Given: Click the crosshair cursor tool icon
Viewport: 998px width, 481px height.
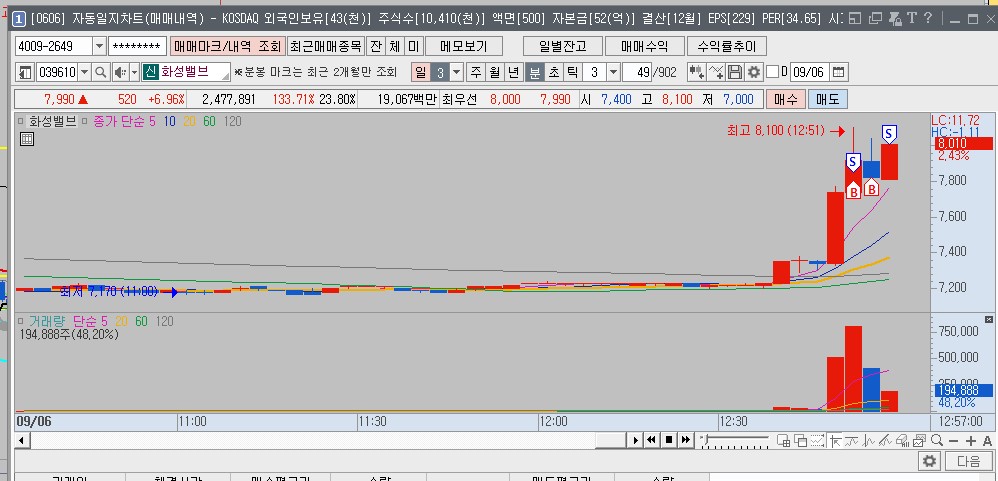Looking at the screenshot, I should 835,440.
